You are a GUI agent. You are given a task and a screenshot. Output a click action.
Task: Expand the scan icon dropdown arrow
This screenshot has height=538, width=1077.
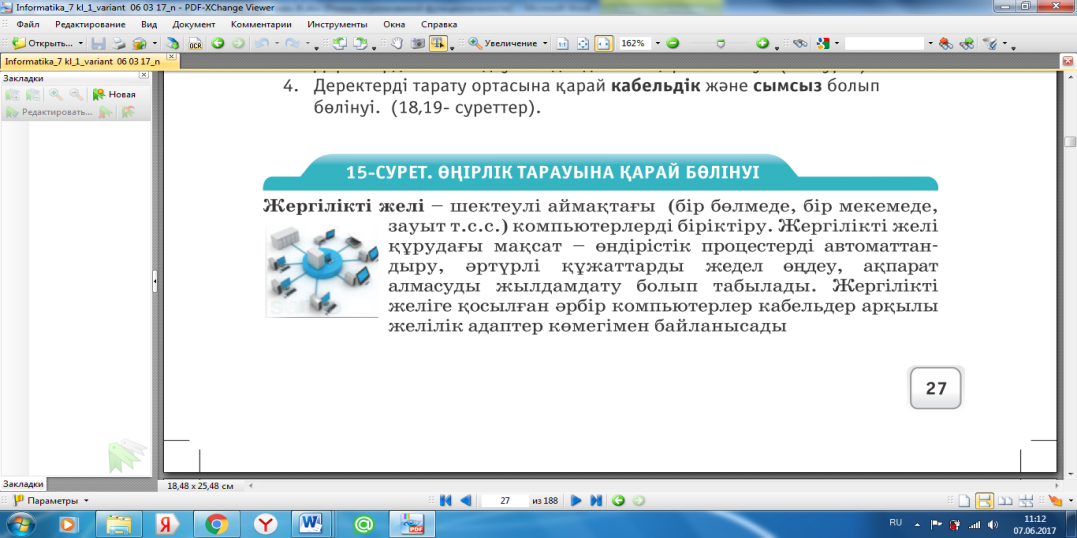(155, 43)
